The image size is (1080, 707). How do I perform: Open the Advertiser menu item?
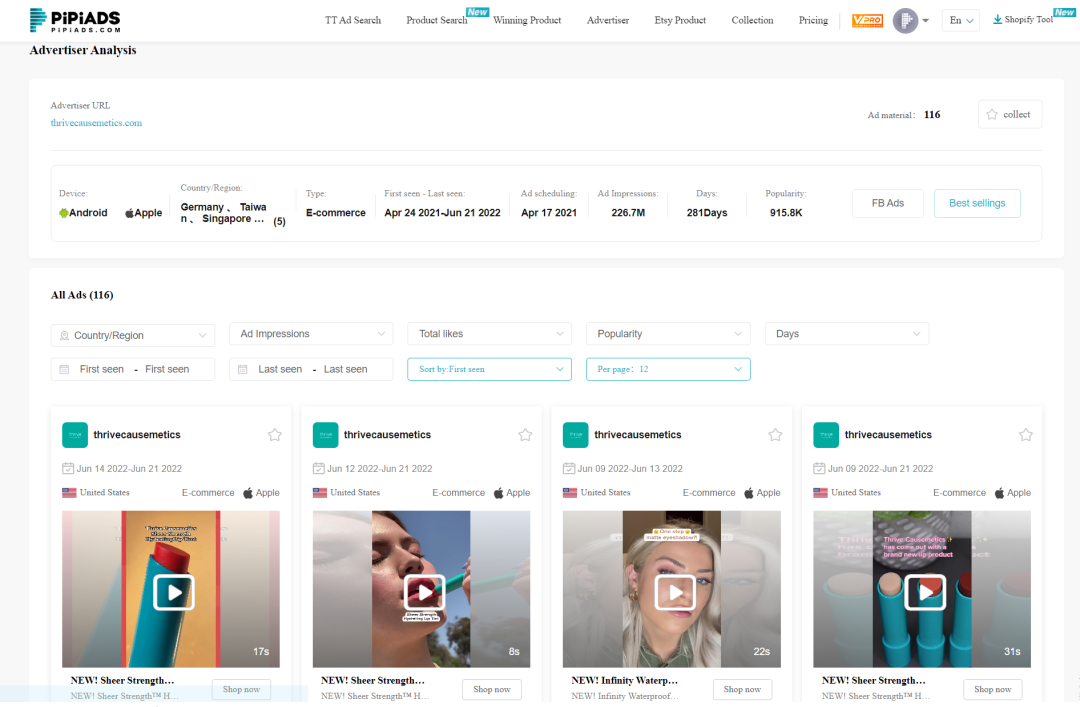(608, 20)
